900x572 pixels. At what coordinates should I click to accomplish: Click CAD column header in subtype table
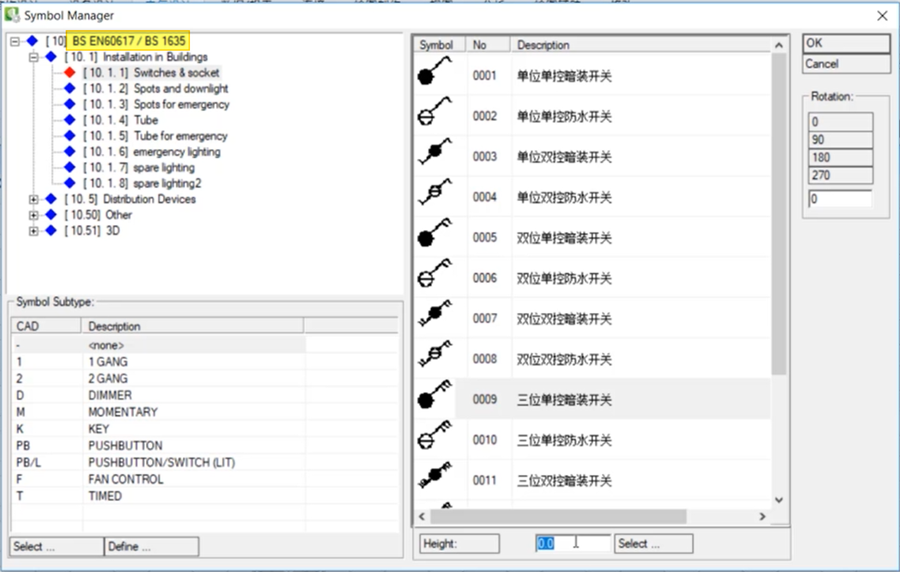pos(46,326)
